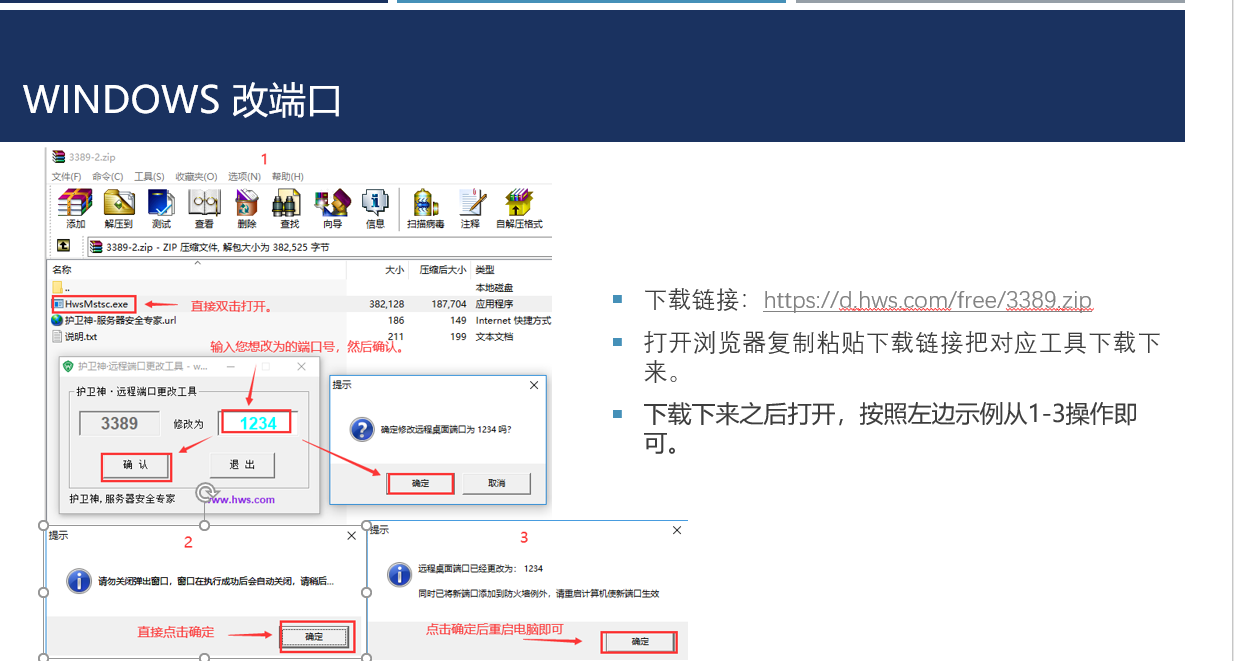Click 确定 in the 请勿关闭弹出窗口 dialog

click(x=314, y=636)
